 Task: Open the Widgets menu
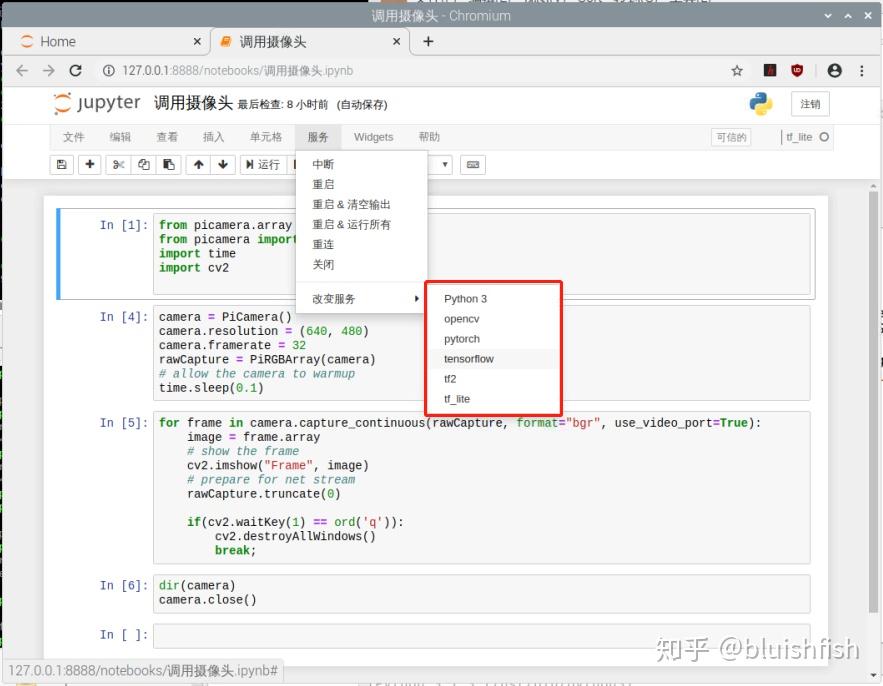[x=373, y=137]
